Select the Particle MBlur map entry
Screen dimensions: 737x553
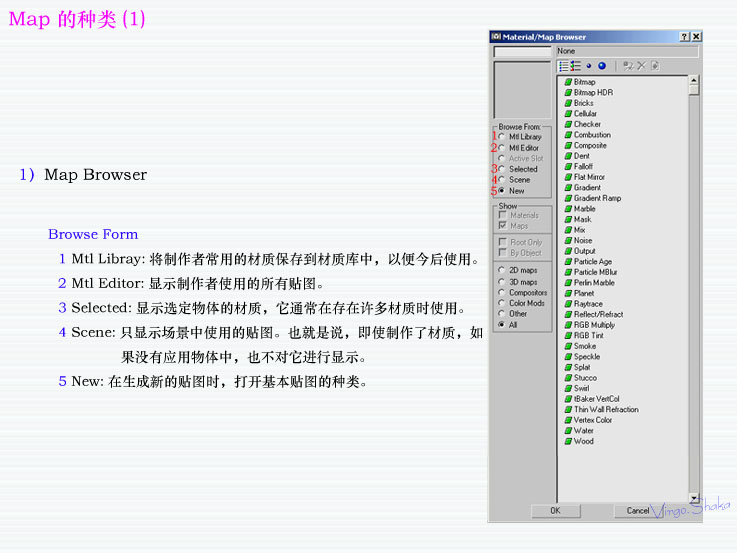(591, 273)
